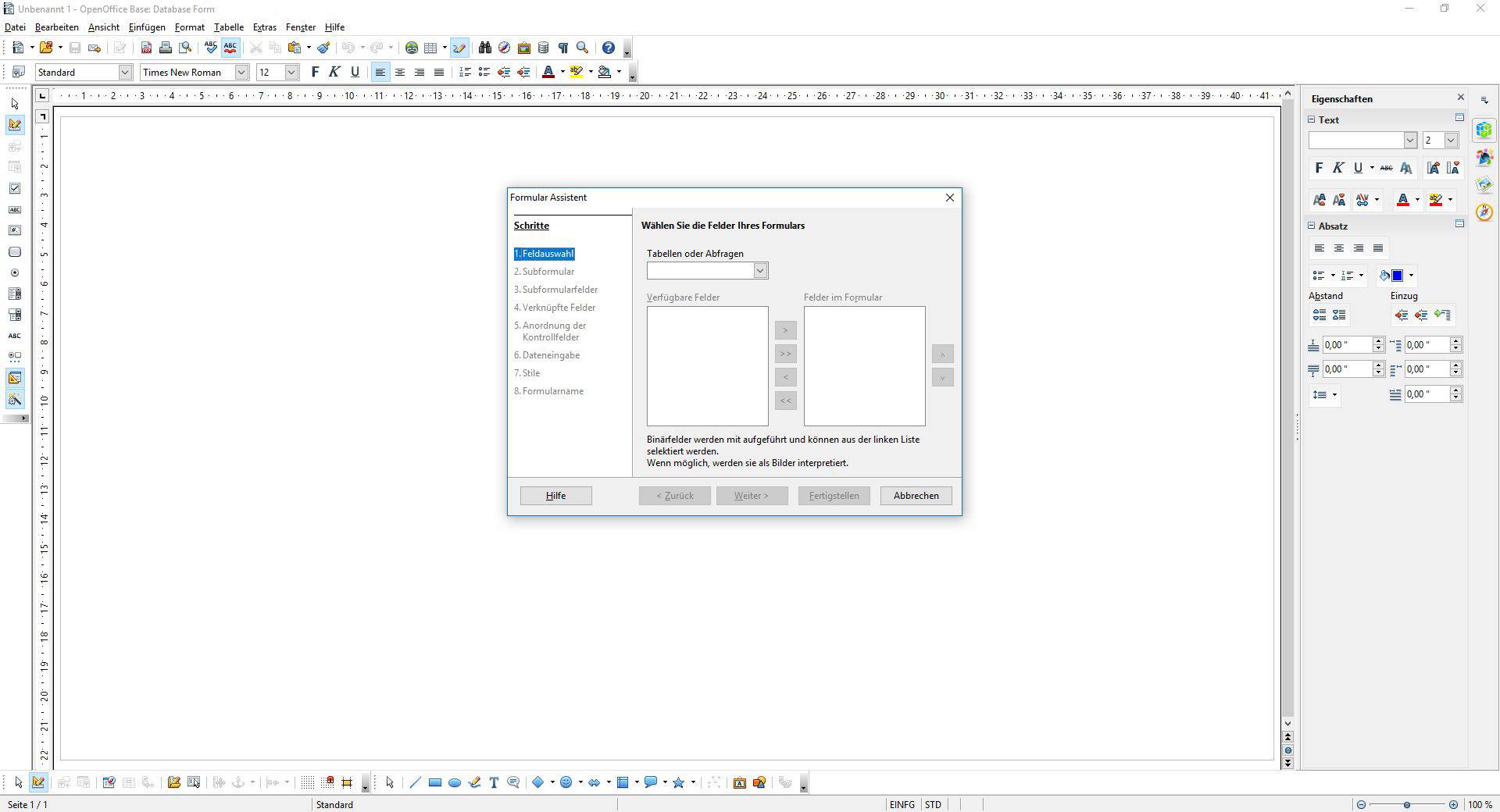Viewport: 1500px width, 812px height.
Task: Click hanging indent icon under Einzug
Action: [x=1442, y=315]
